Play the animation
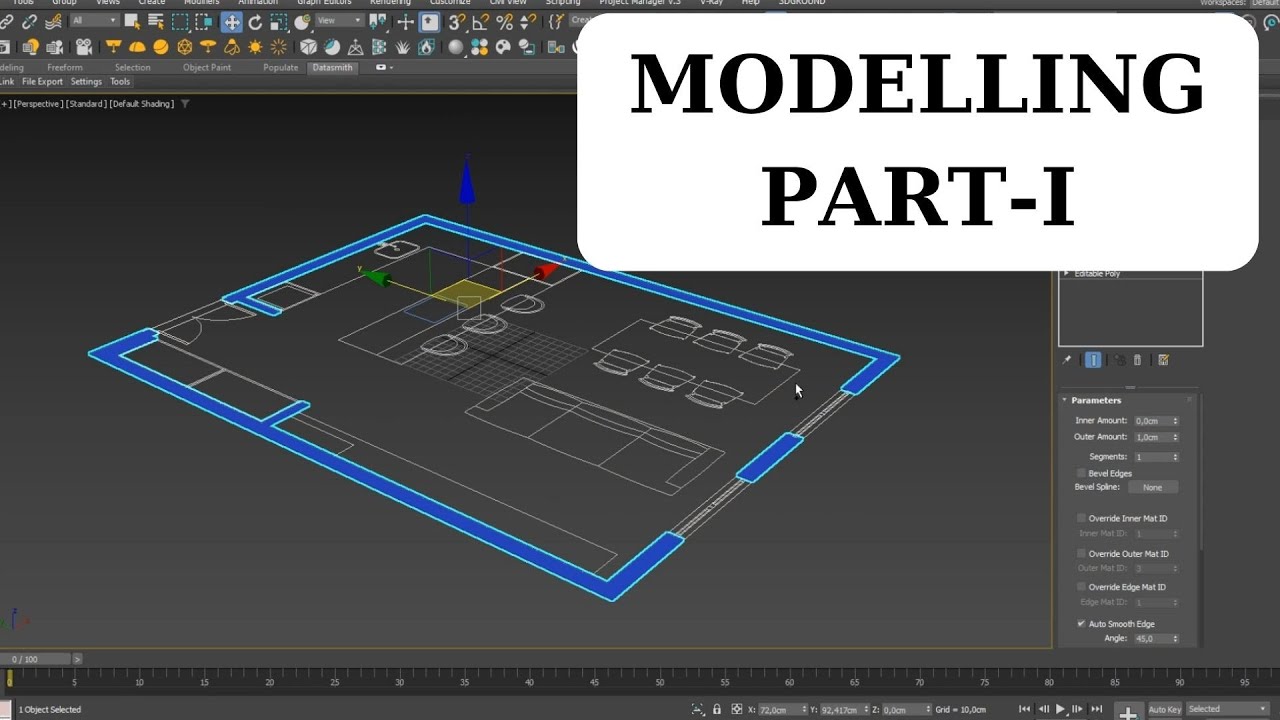This screenshot has width=1280, height=720. tap(1060, 709)
